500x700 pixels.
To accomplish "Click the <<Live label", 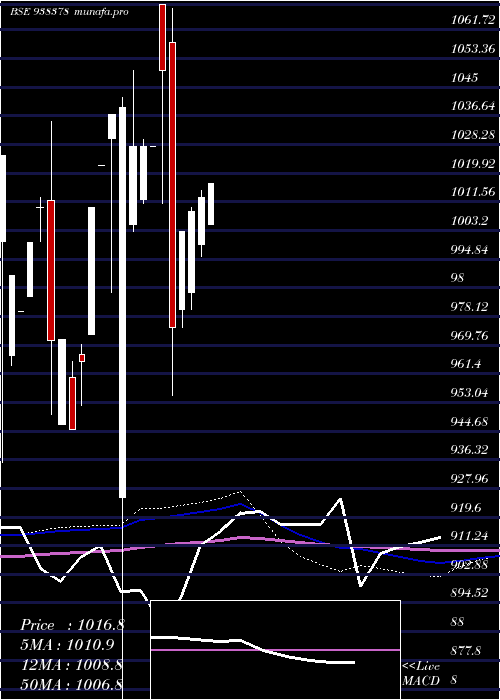I will click(x=421, y=667).
